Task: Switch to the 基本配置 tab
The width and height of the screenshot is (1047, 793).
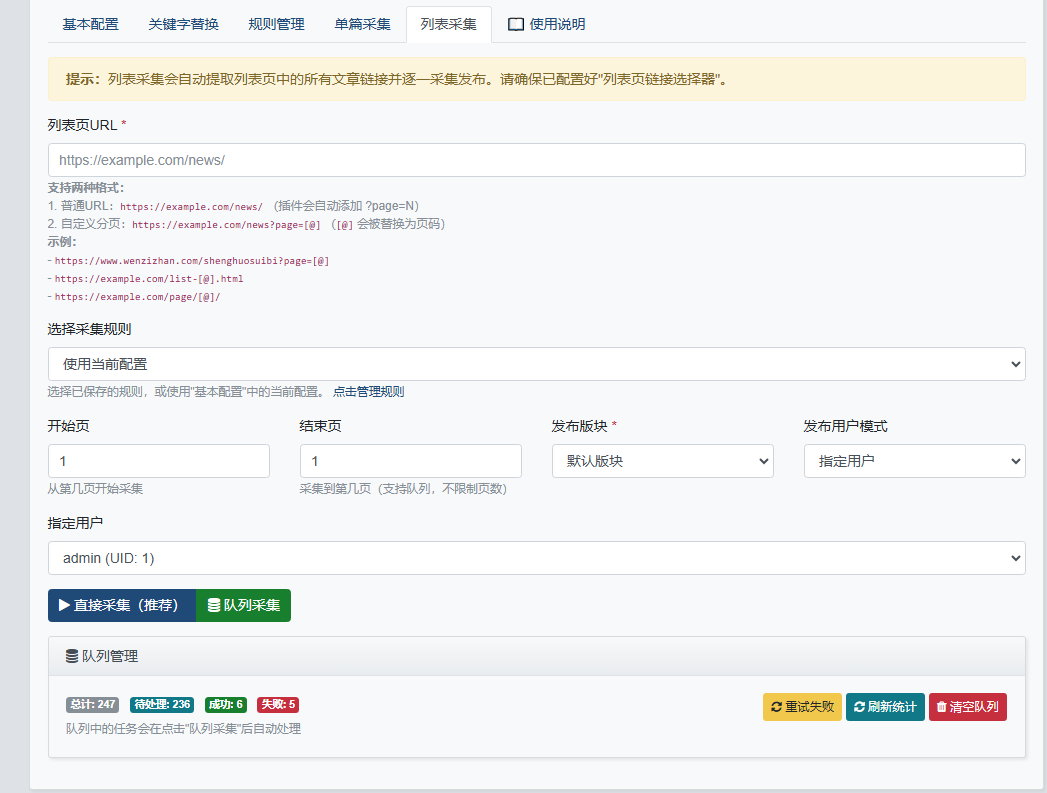Action: click(x=90, y=24)
